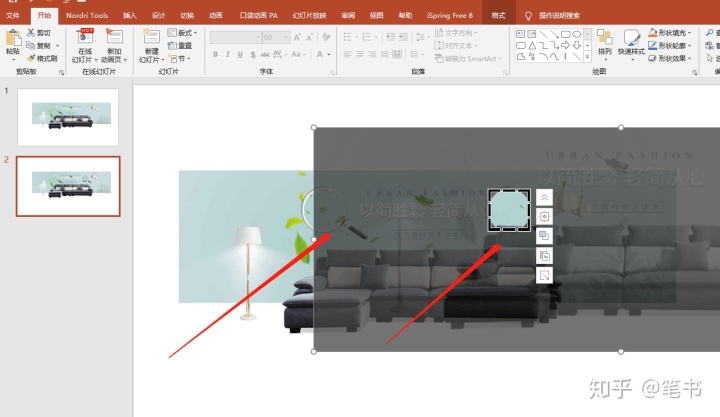720x417 pixels.
Task: Open the File (文件) tab
Action: pos(13,16)
